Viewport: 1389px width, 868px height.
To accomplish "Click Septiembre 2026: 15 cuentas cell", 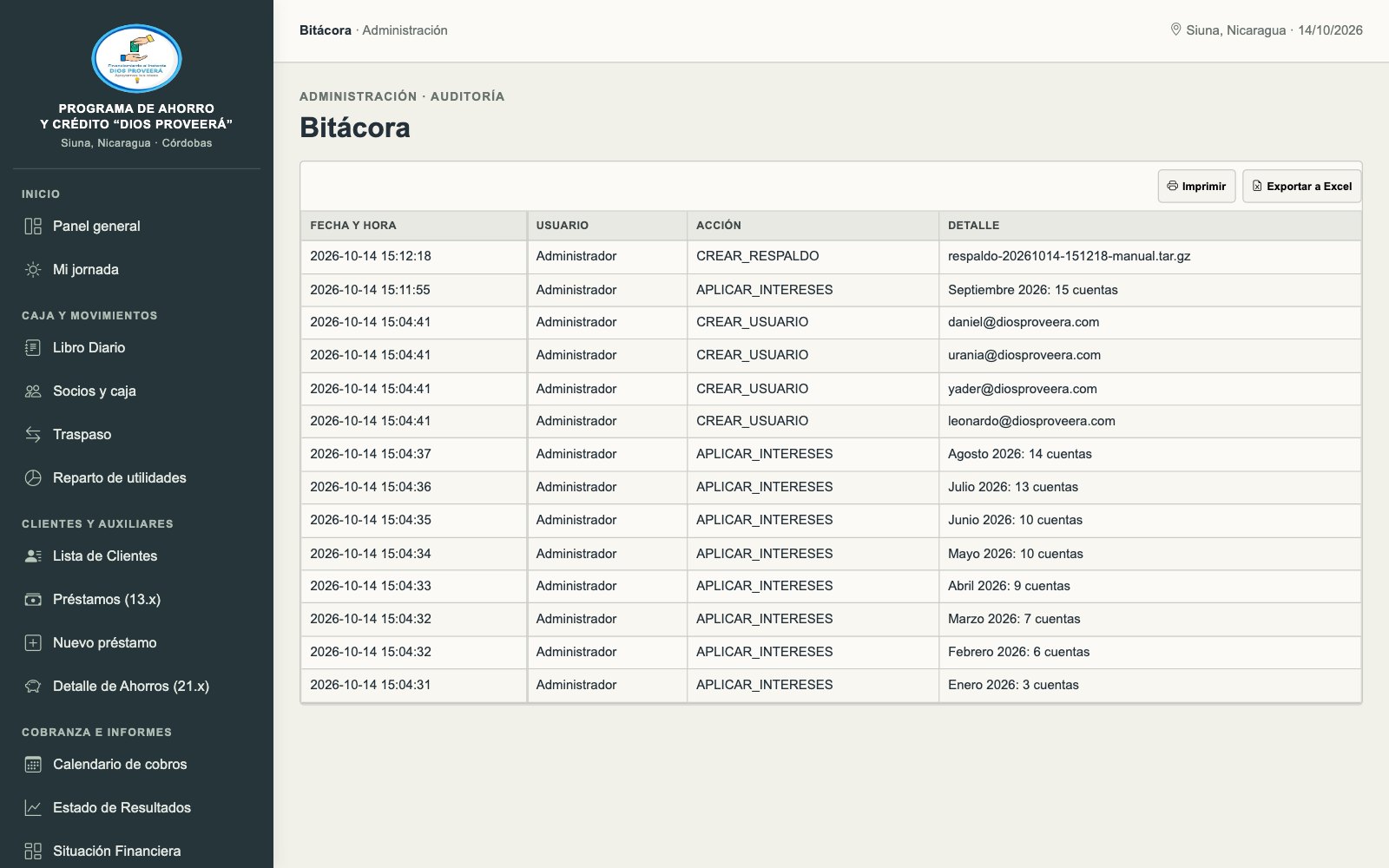I will point(1149,290).
